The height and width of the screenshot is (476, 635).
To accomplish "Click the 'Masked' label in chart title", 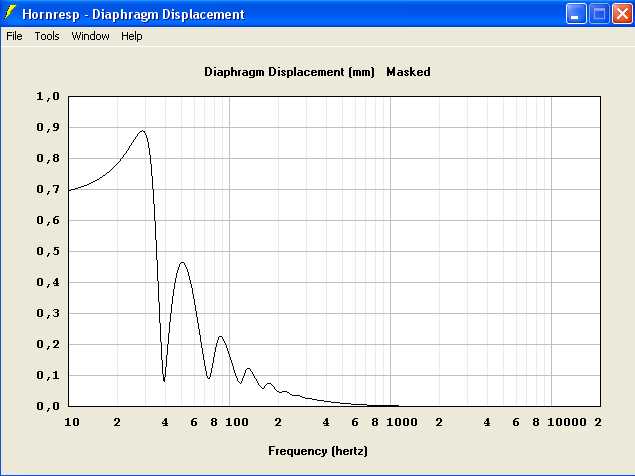I will coord(408,72).
